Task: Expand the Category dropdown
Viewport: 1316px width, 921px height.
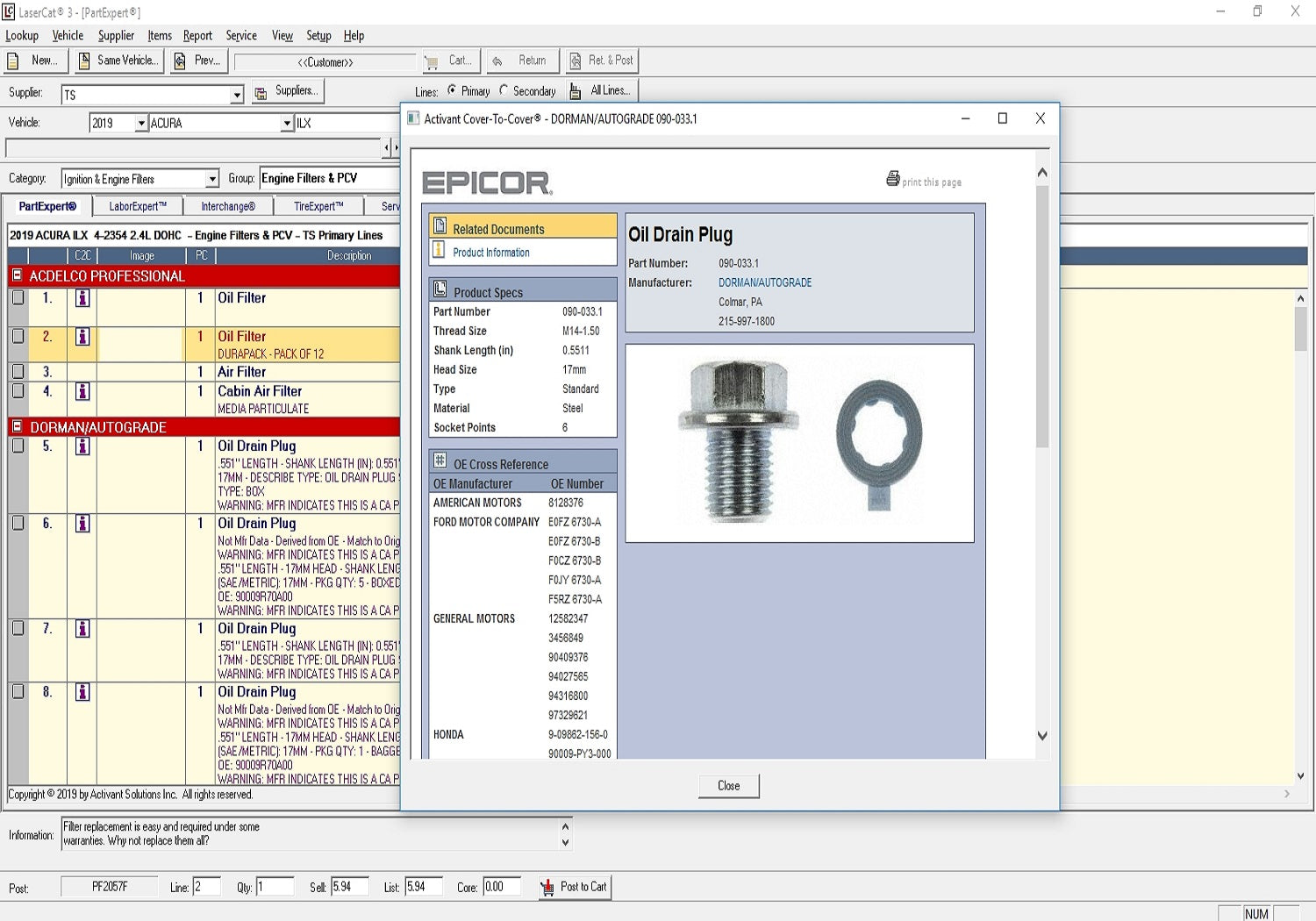Action: (211, 179)
